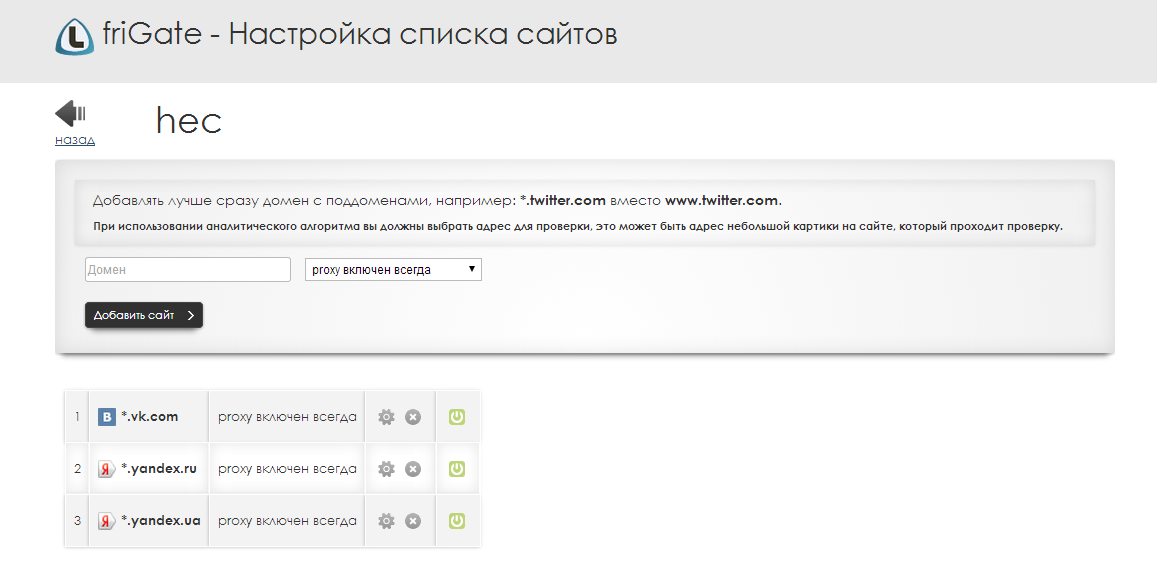Delete the *.yandex.ru entry
This screenshot has height=584, width=1157.
click(413, 469)
